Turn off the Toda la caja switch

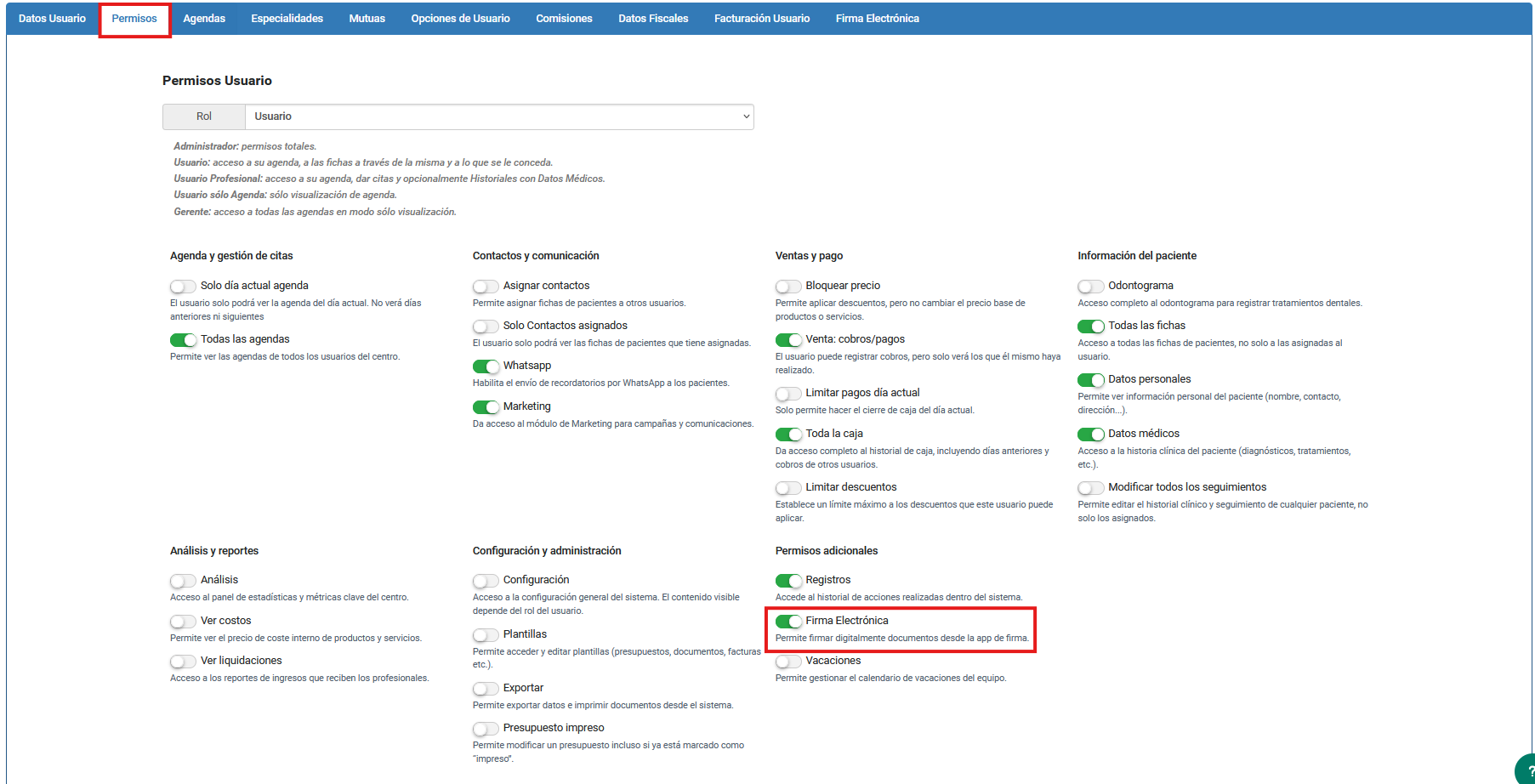click(788, 435)
